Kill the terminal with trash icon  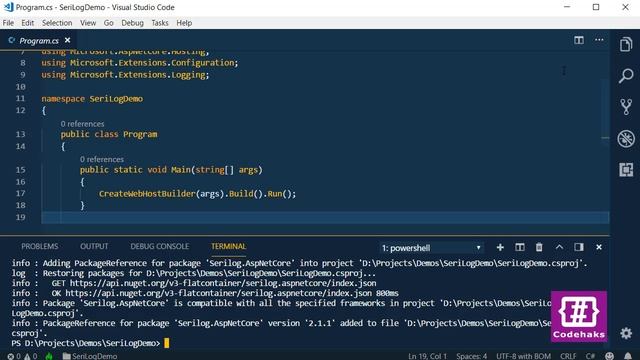coord(539,247)
